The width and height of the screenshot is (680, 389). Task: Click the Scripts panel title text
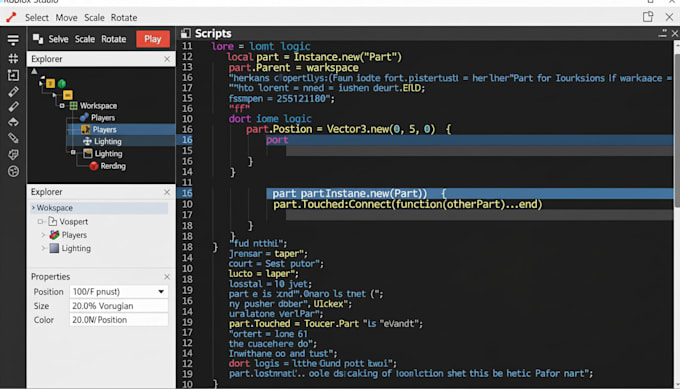[213, 33]
